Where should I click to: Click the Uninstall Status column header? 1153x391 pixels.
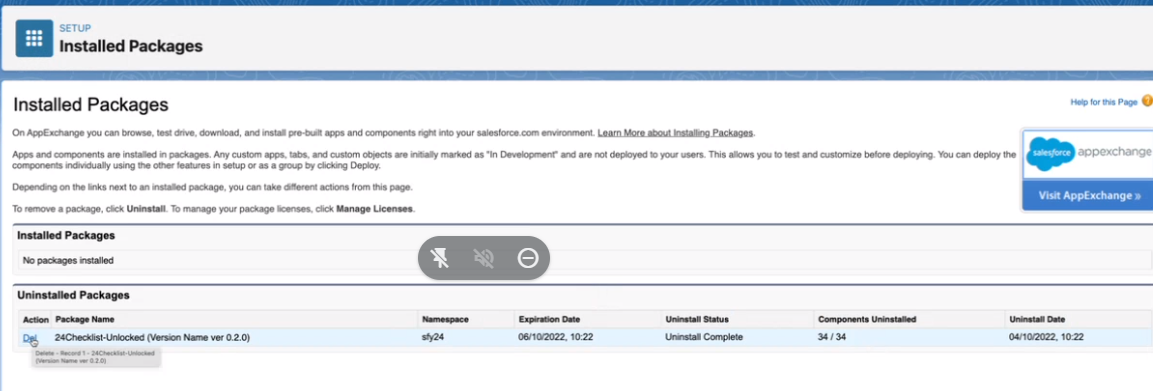tap(697, 320)
